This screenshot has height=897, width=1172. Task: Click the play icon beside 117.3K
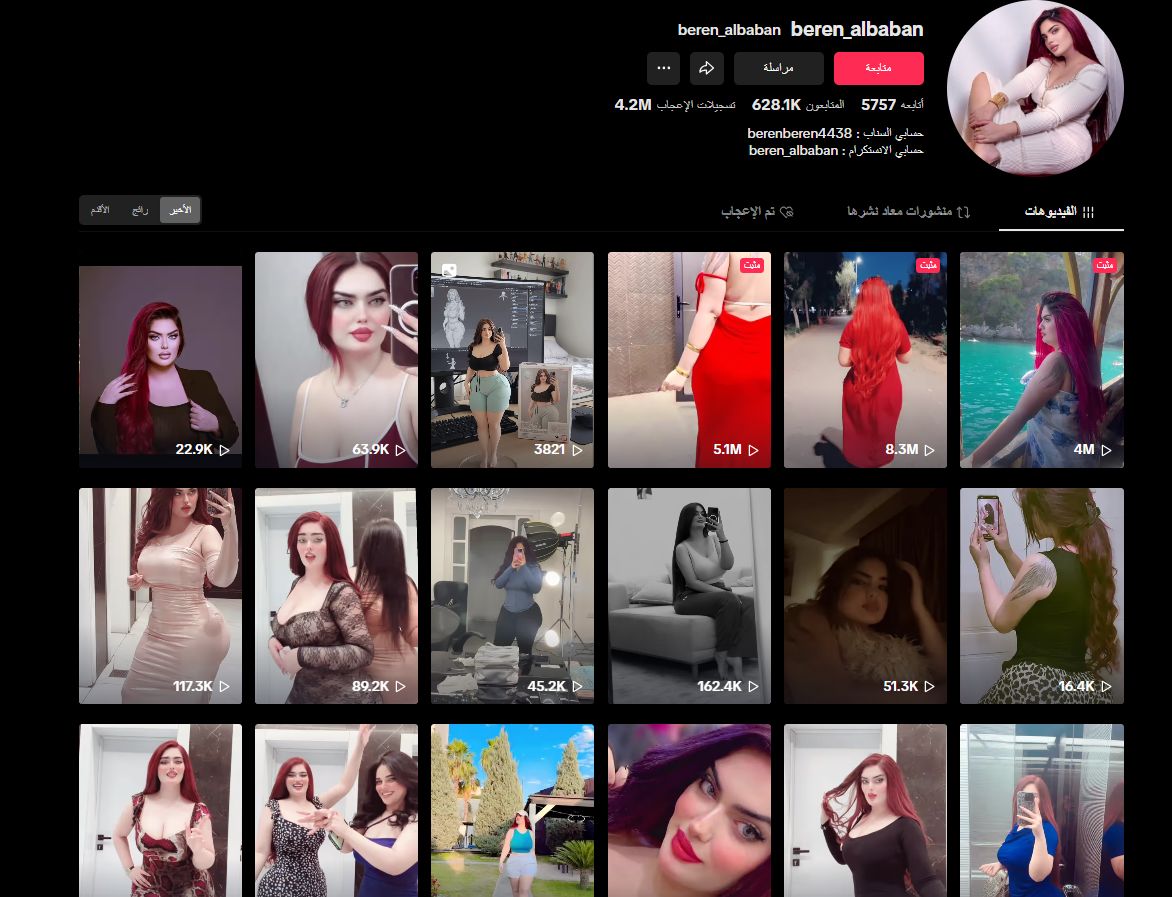pos(224,686)
